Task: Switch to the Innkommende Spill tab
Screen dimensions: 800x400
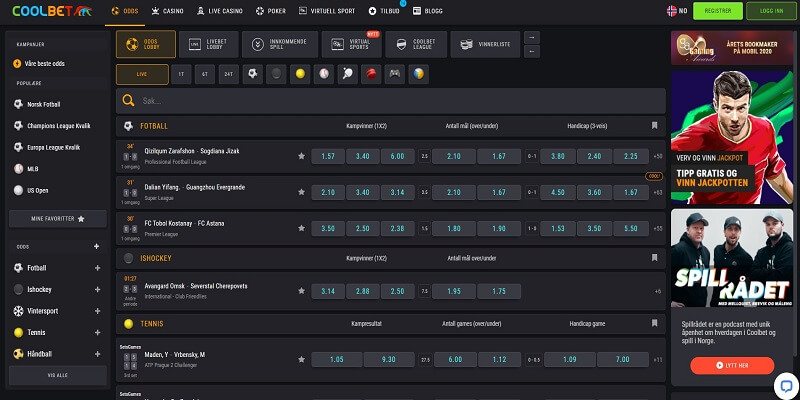Action: point(280,44)
